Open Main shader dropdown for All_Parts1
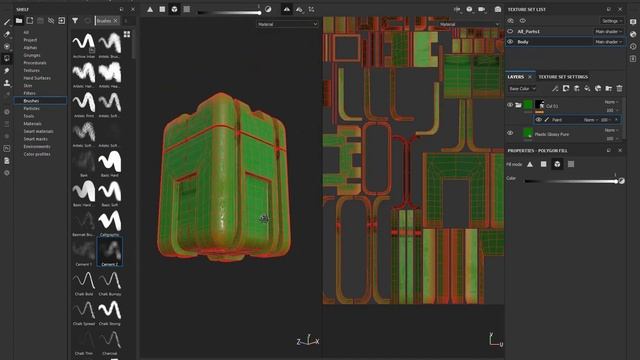The width and height of the screenshot is (640, 360). [x=608, y=31]
